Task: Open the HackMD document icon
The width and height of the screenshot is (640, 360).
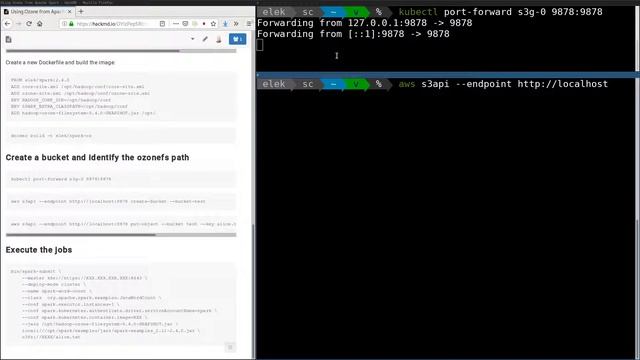Action: pos(9,39)
